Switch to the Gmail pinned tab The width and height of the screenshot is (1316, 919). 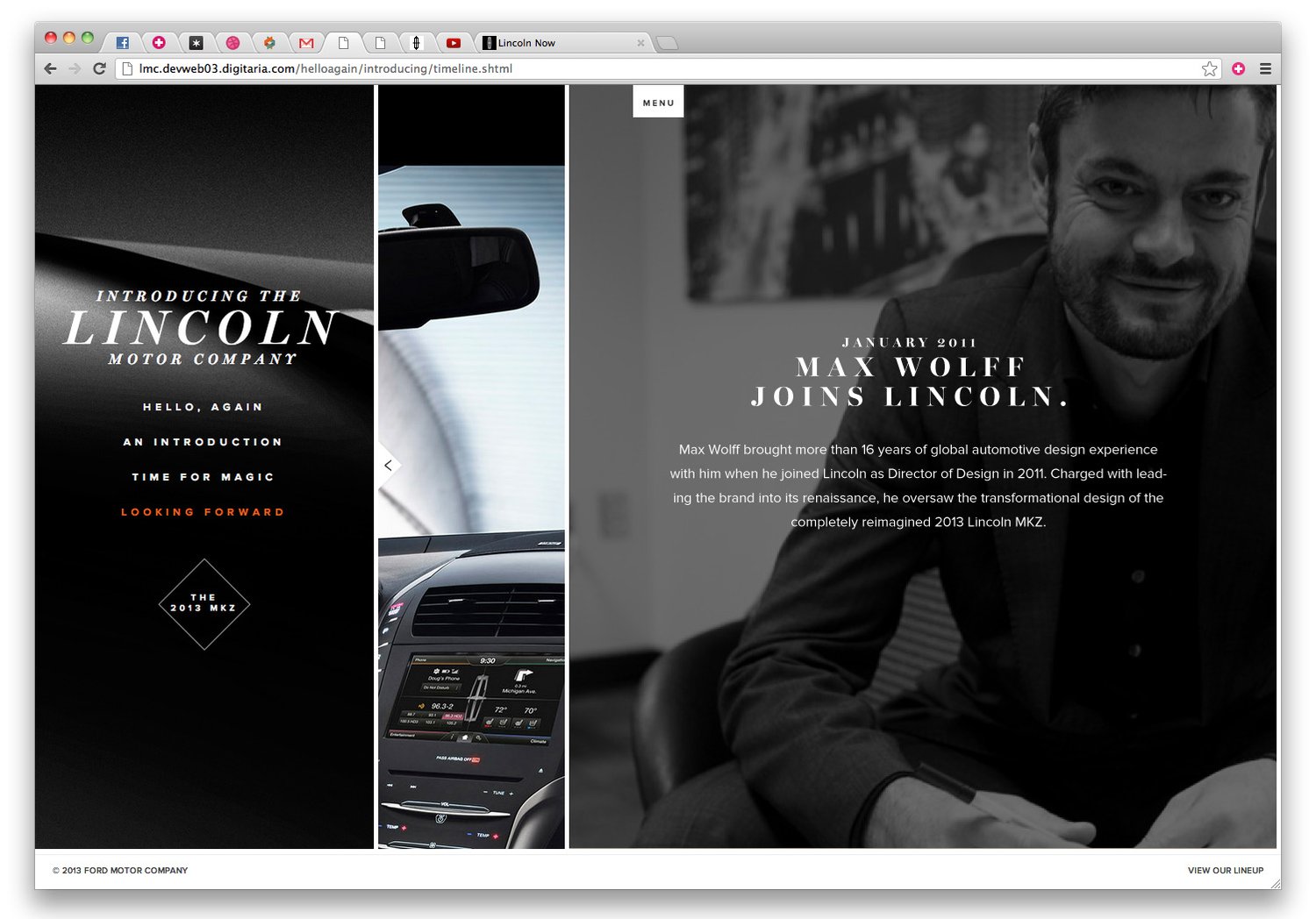(x=306, y=42)
